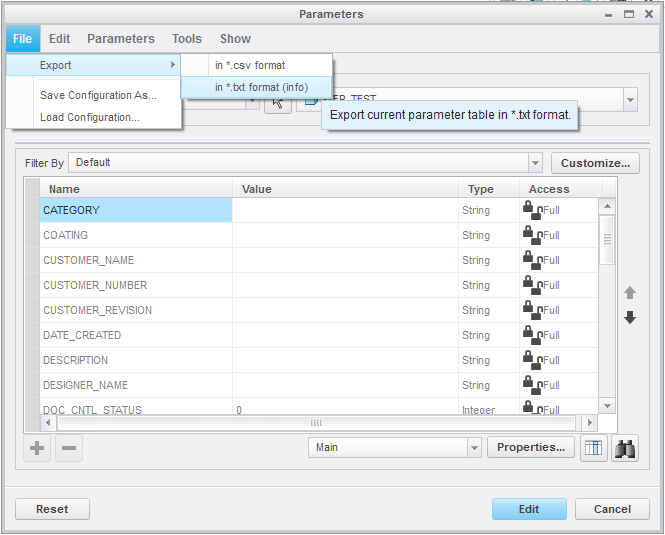Click lock icon in CUSTOMER_REVISION row

coord(532,310)
